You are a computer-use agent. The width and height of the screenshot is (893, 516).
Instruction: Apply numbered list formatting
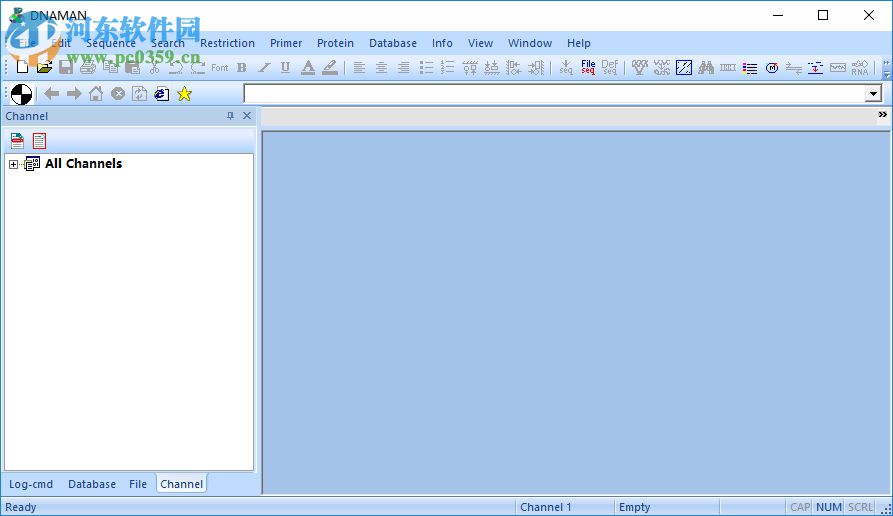coord(448,67)
